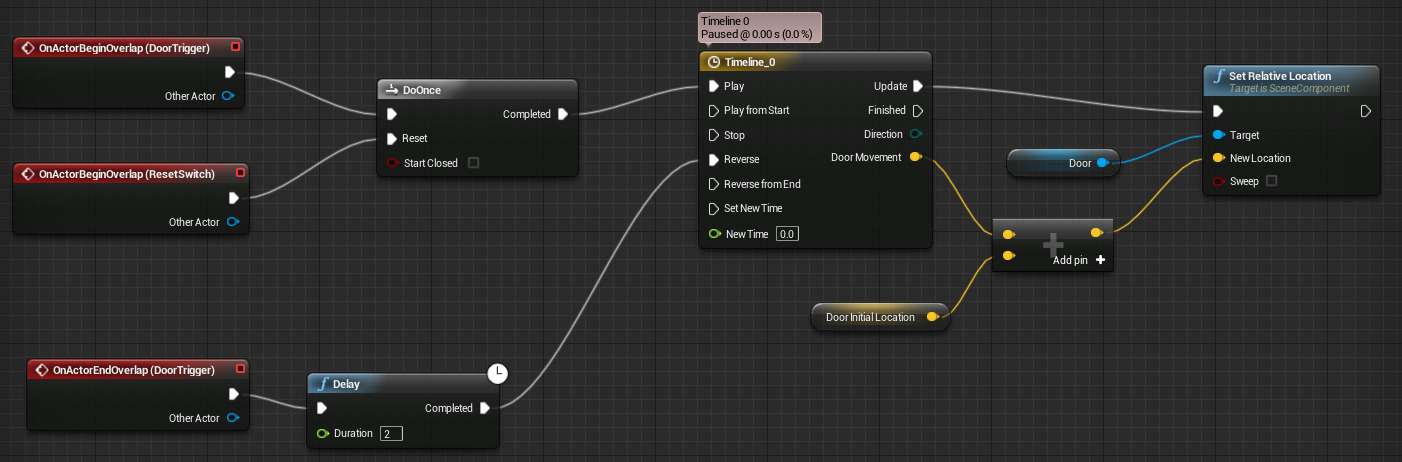Click the Direction output pin on Timeline_0
The image size is (1402, 462).
(916, 134)
